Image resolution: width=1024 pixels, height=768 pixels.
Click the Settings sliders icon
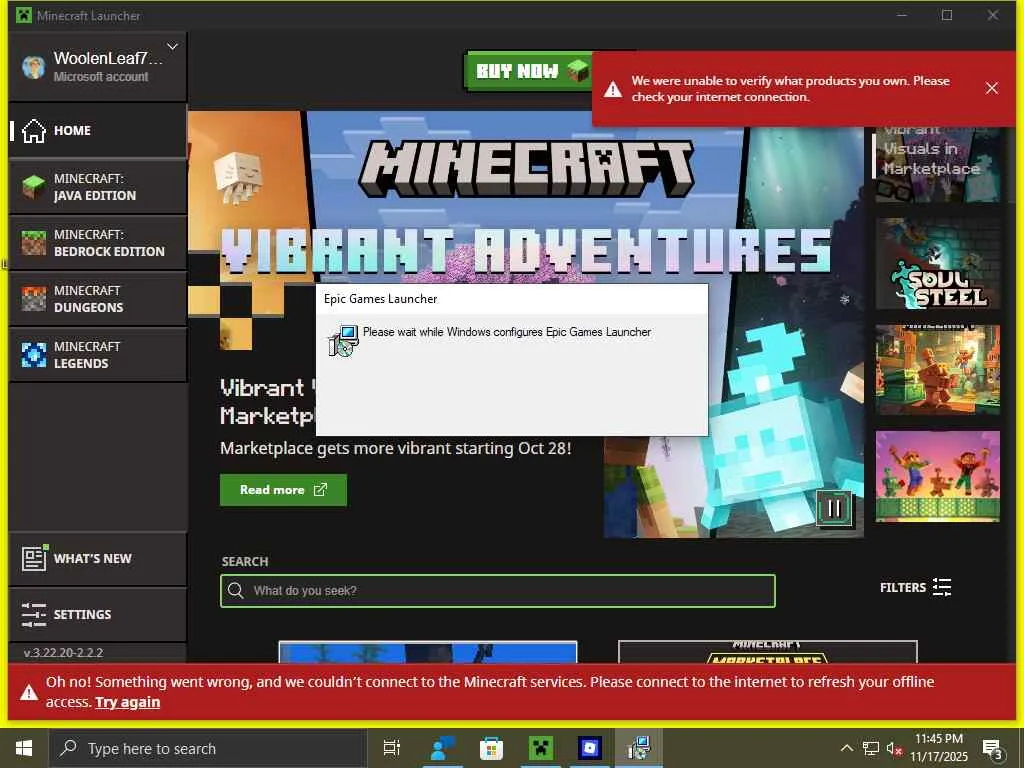[33, 615]
